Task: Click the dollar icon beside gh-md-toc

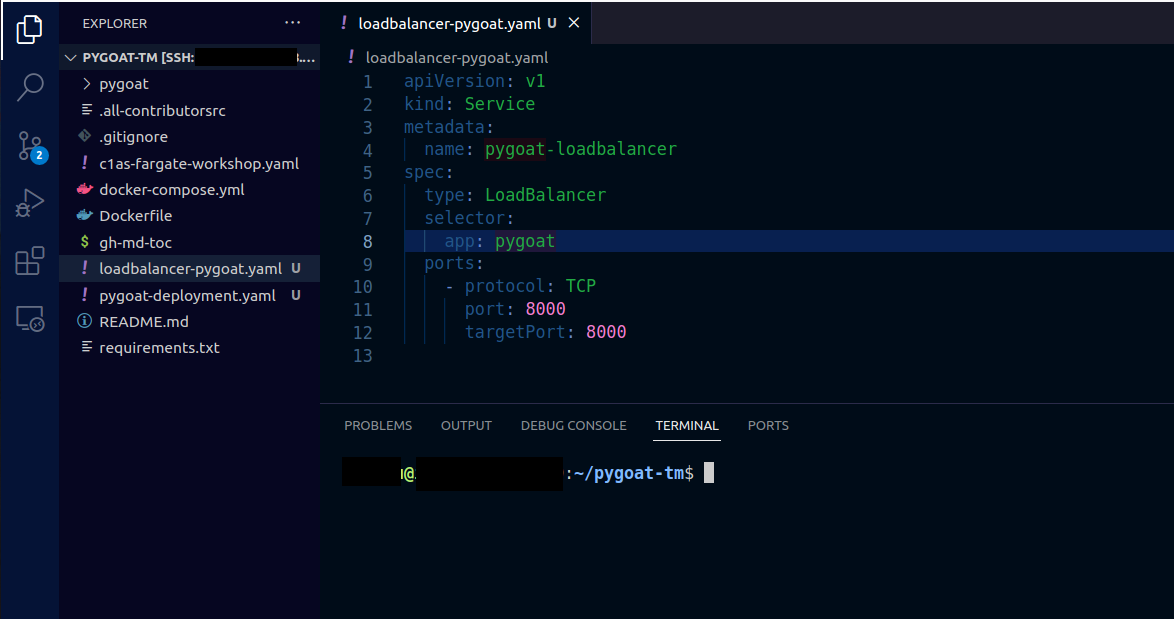Action: point(85,243)
